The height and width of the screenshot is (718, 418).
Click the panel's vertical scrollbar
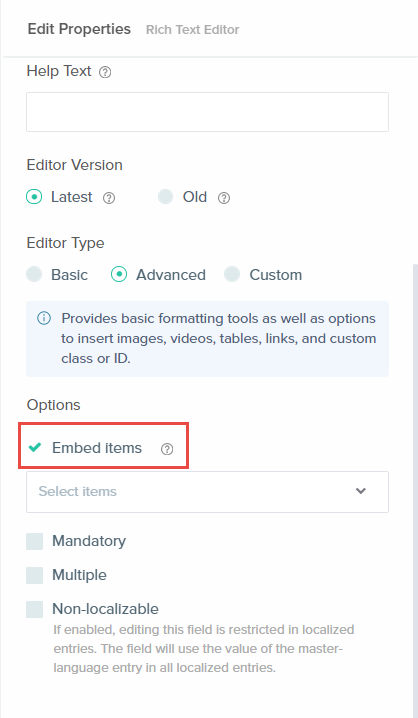pos(415,490)
